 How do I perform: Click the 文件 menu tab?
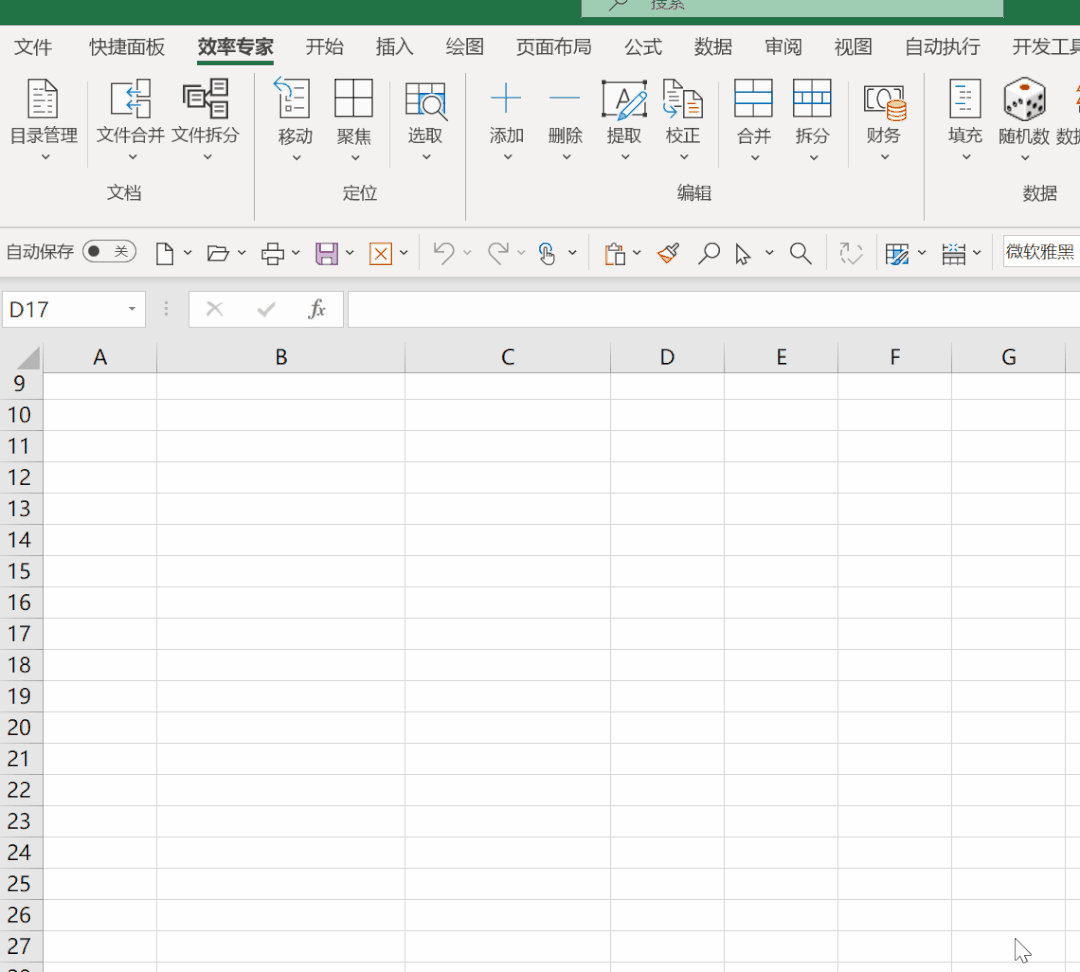33,47
